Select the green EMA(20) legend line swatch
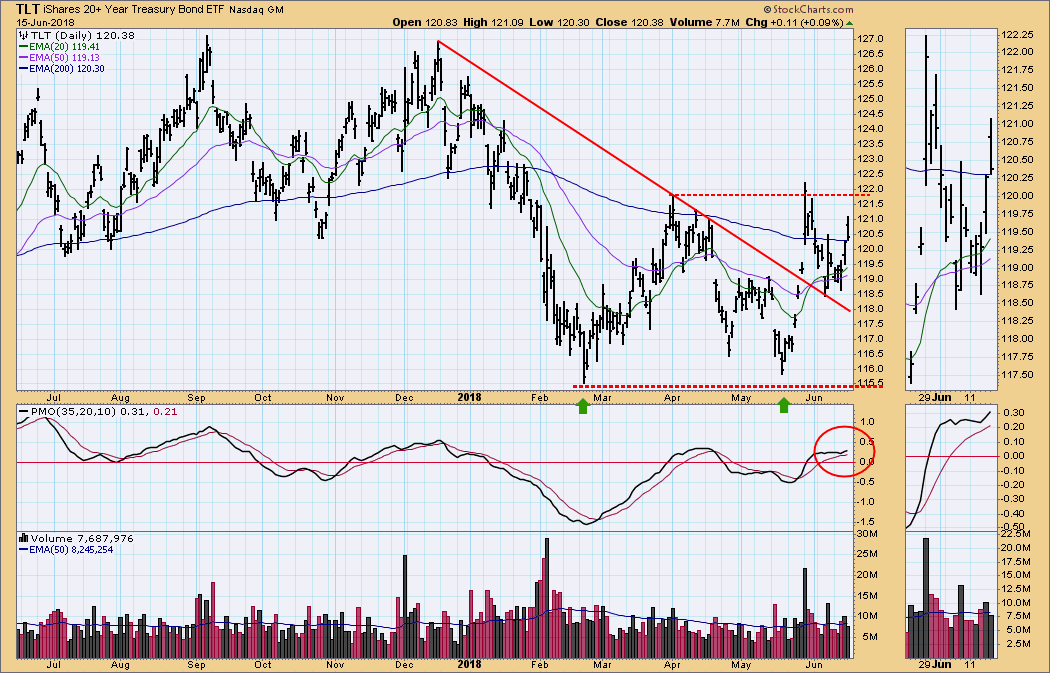The image size is (1050, 673). (23, 47)
